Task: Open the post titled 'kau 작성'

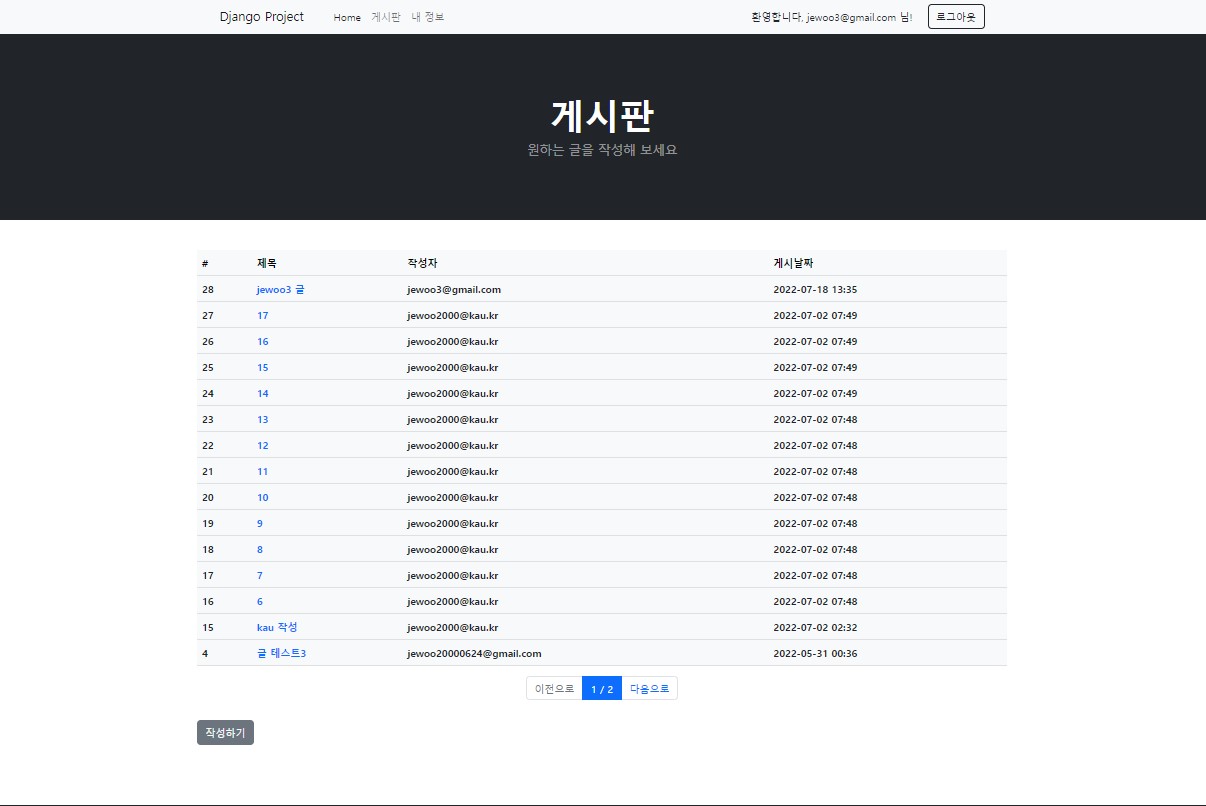Action: 277,627
